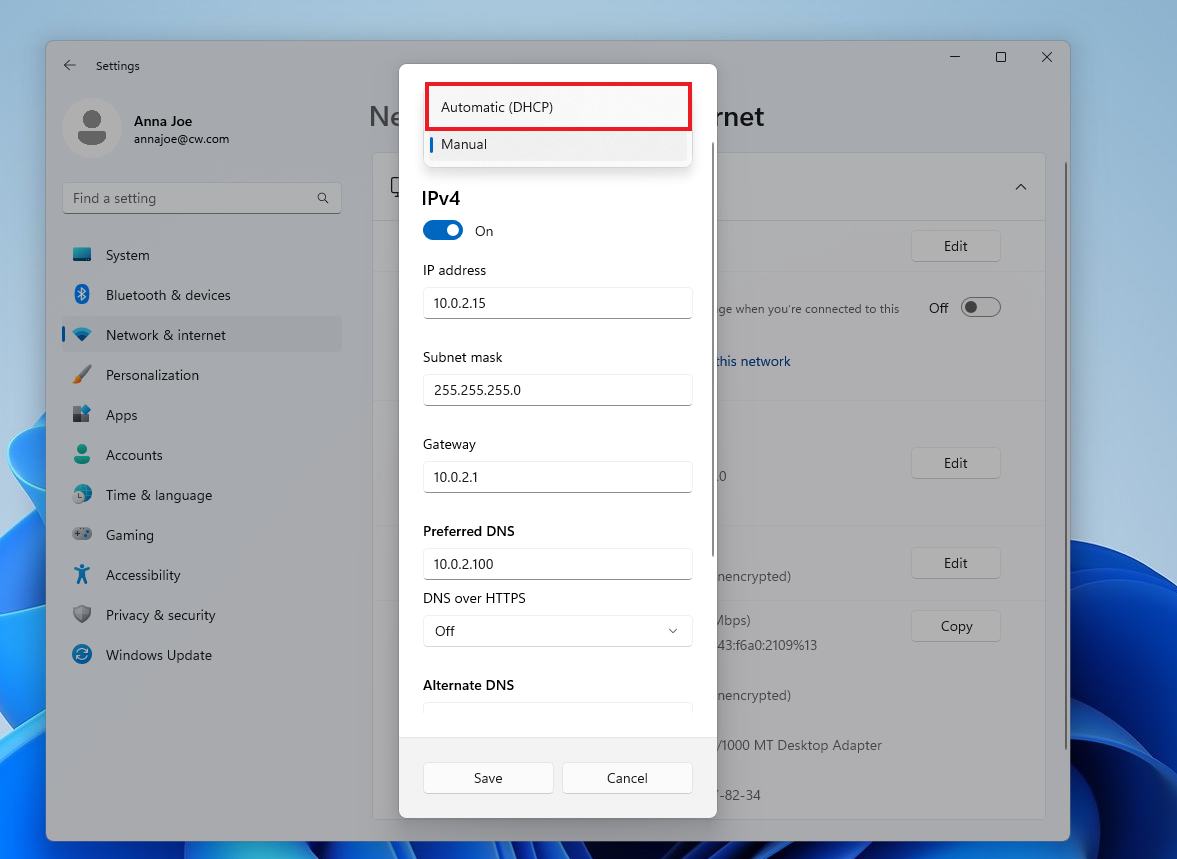Click the Cancel button
Image resolution: width=1177 pixels, height=859 pixels.
pos(627,778)
